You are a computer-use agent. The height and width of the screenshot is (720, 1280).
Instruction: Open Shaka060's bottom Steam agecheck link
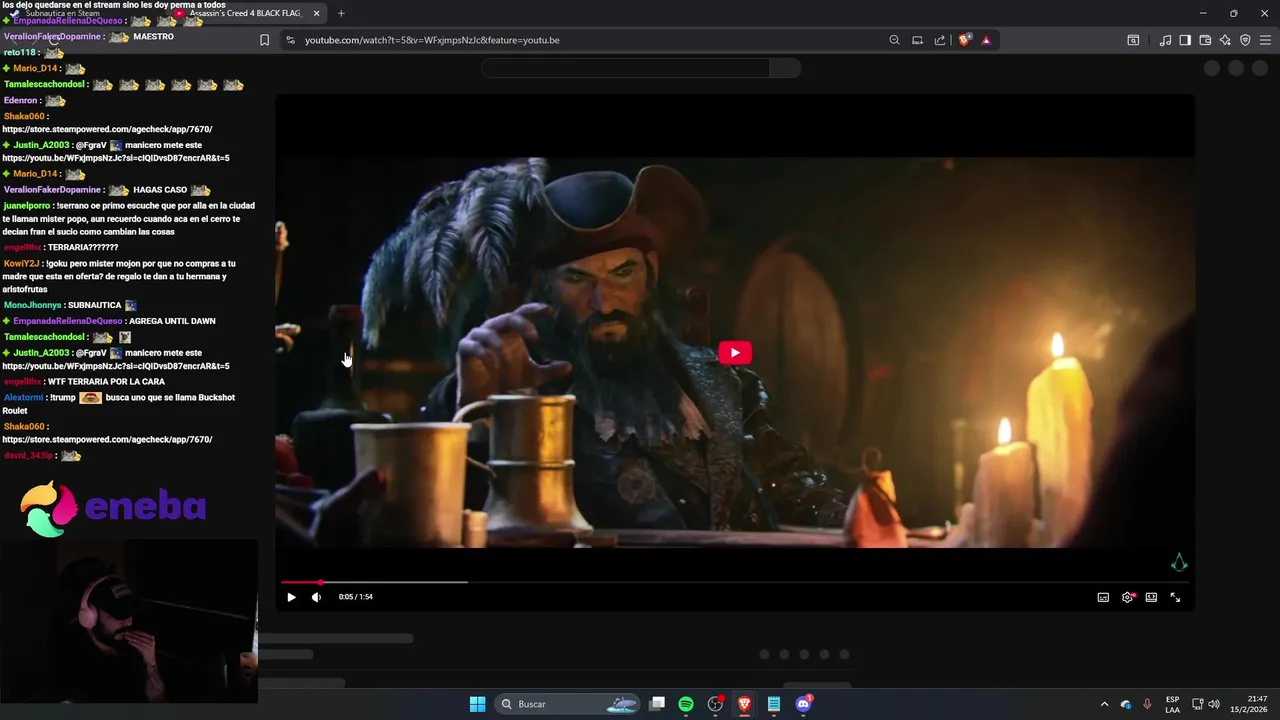107,439
